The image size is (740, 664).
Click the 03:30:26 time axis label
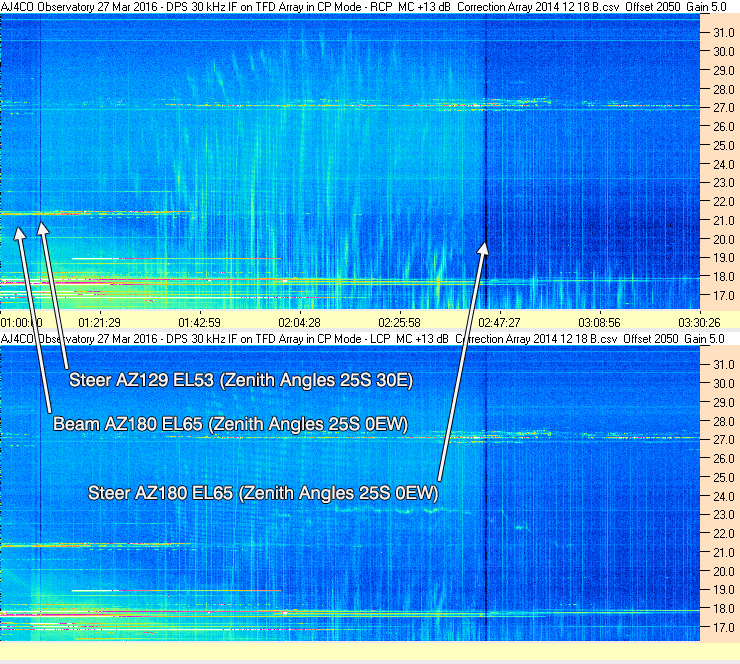click(x=699, y=323)
